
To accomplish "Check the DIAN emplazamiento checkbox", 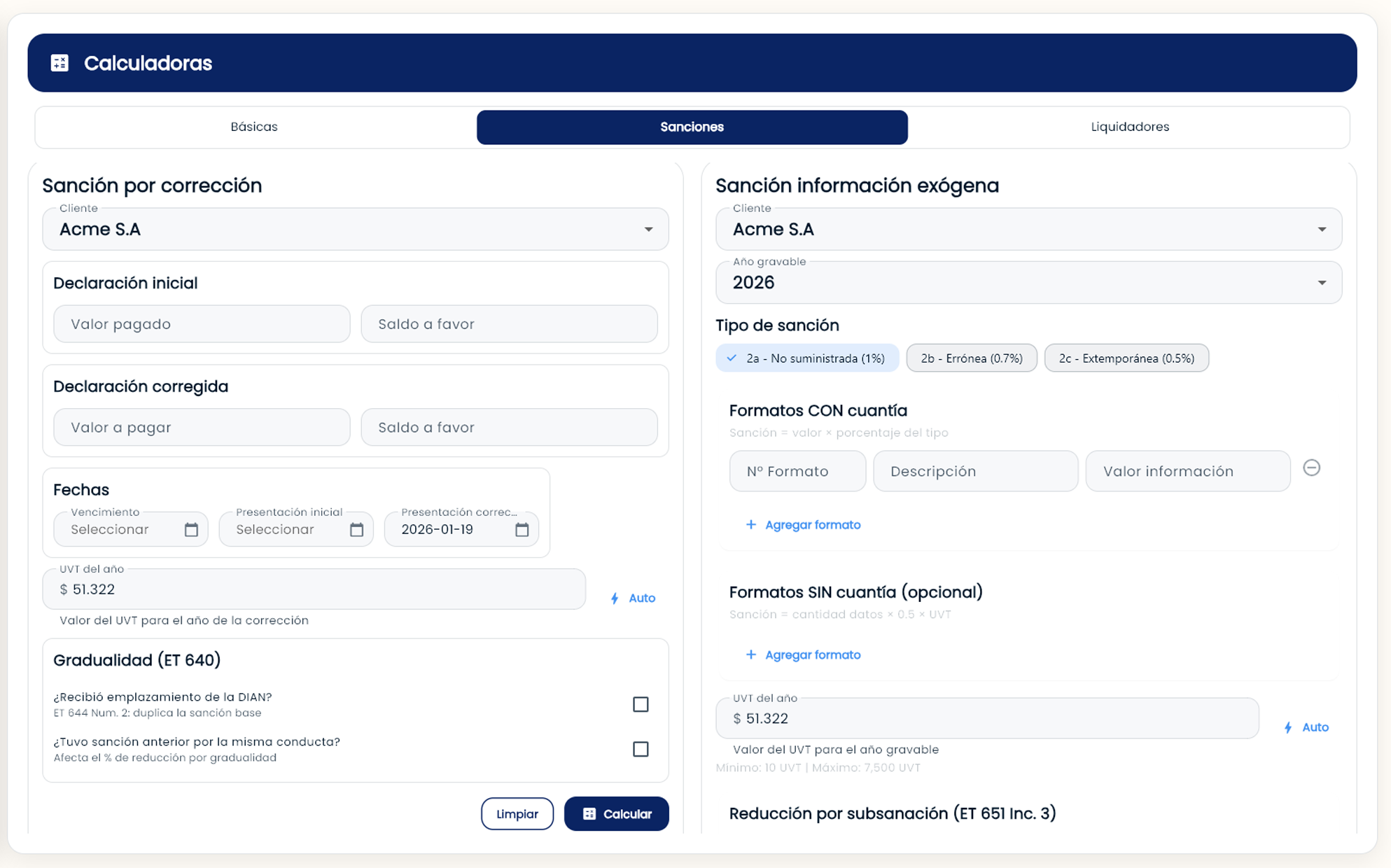I will click(x=640, y=704).
